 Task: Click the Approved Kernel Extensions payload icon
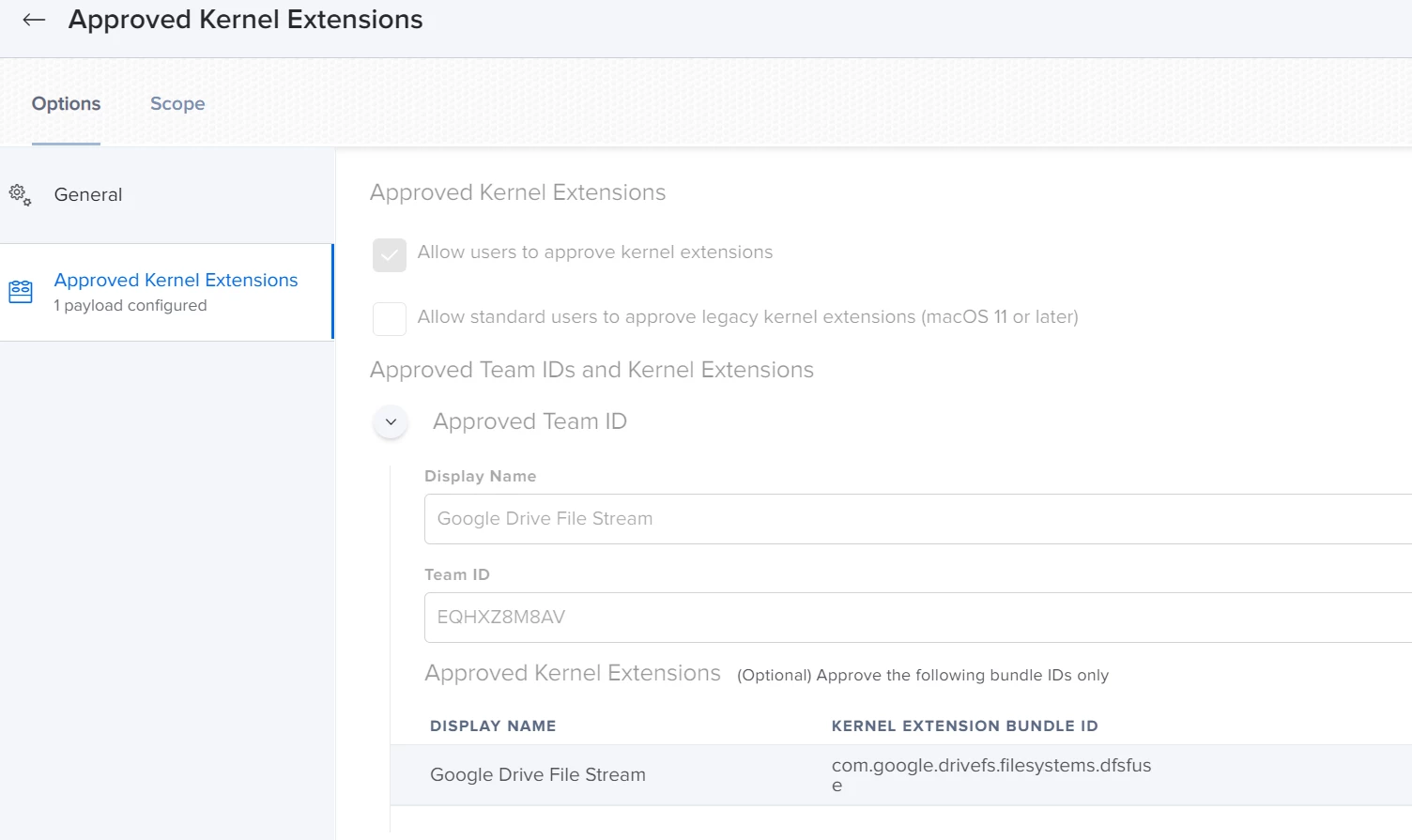pos(21,292)
